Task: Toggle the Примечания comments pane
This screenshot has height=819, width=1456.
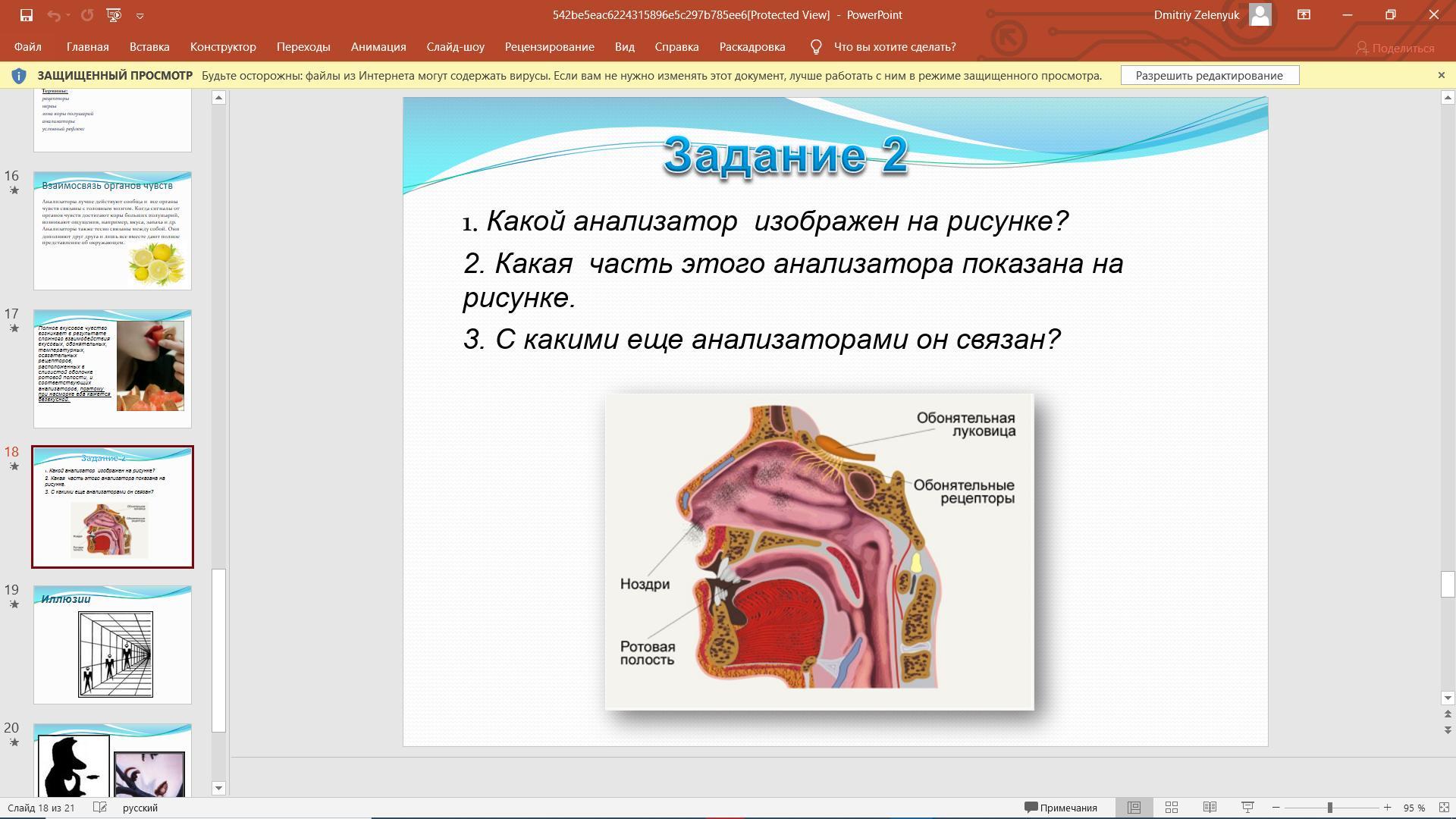Action: point(1061,808)
